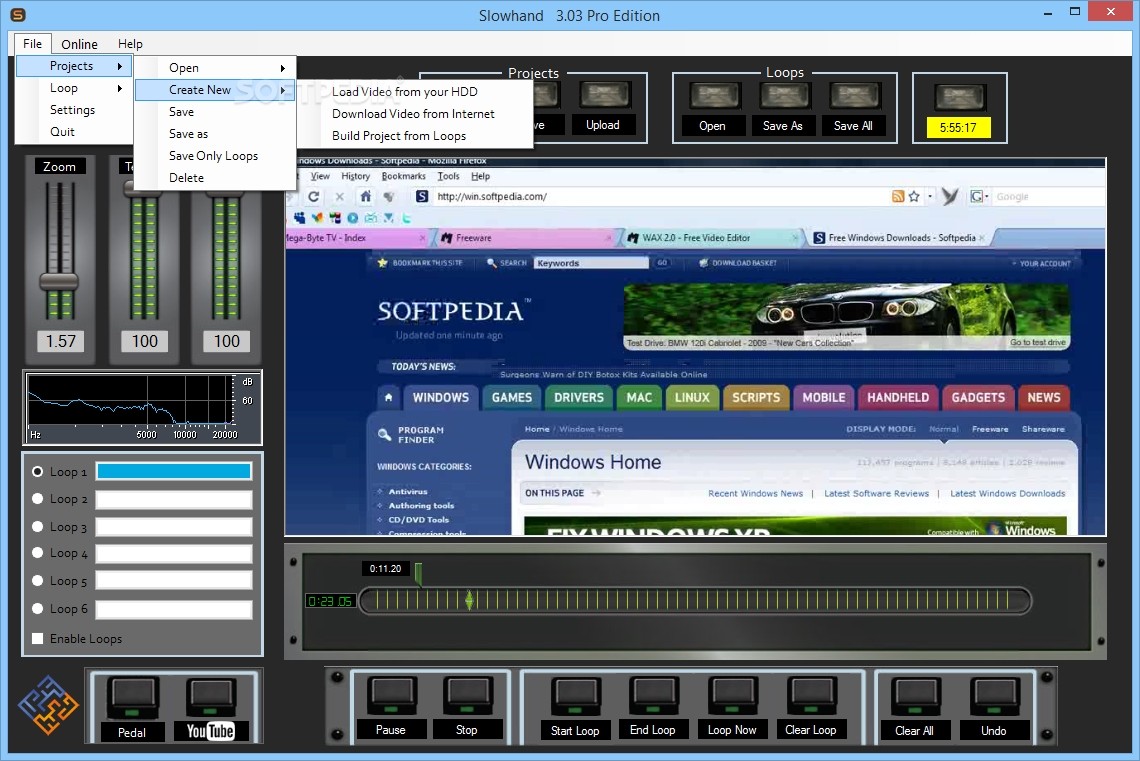The width and height of the screenshot is (1140, 761).
Task: Choose Delete in Projects submenu
Action: 216,177
